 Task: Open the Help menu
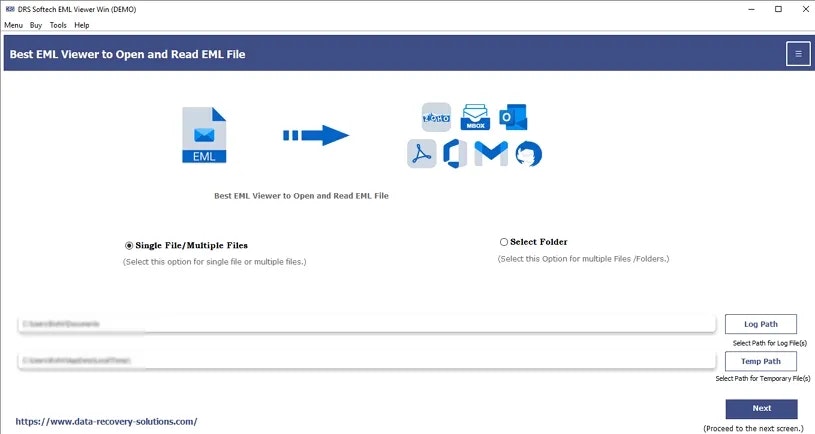coord(82,25)
